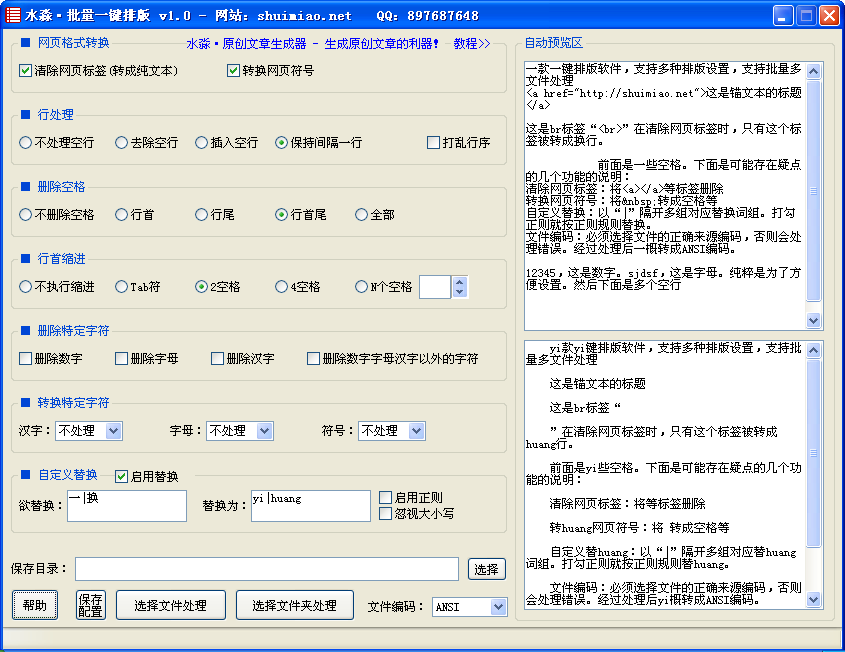
Task: Open the 文件编码 ANSI dropdown
Action: (470, 607)
